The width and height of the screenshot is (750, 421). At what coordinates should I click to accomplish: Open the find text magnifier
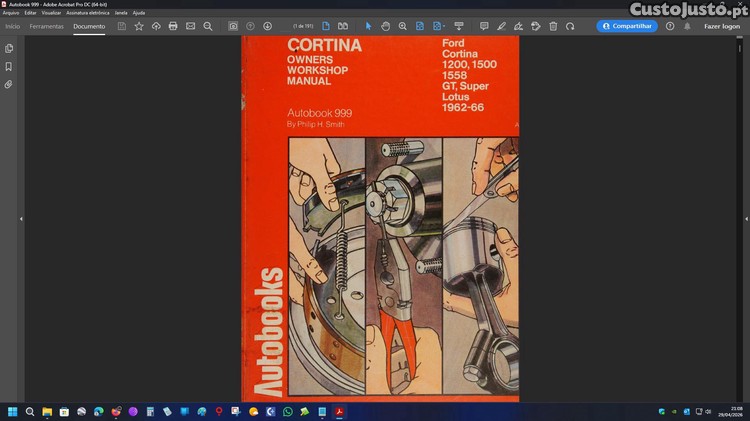tap(207, 26)
